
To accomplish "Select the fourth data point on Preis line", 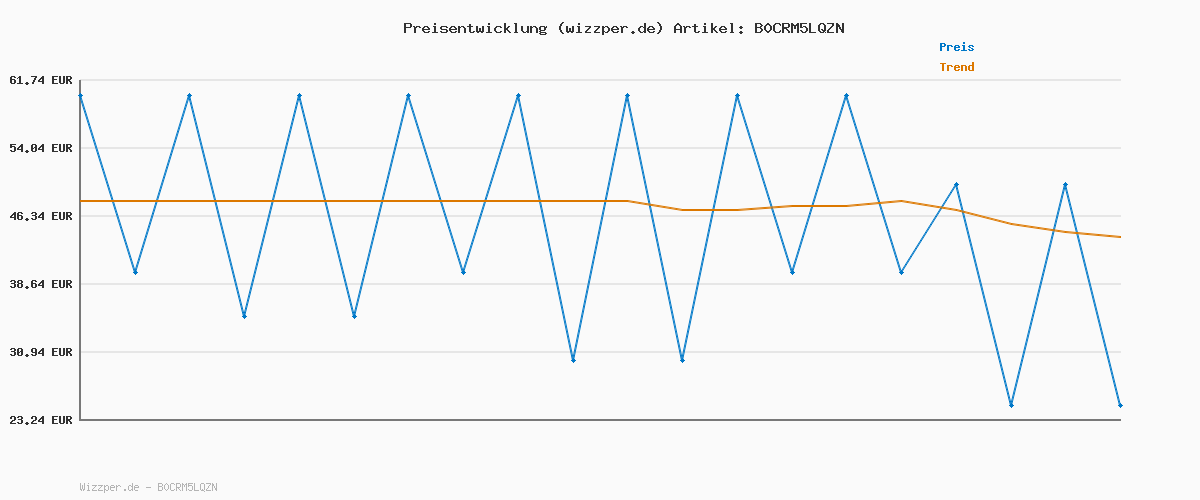I will 244,316.
